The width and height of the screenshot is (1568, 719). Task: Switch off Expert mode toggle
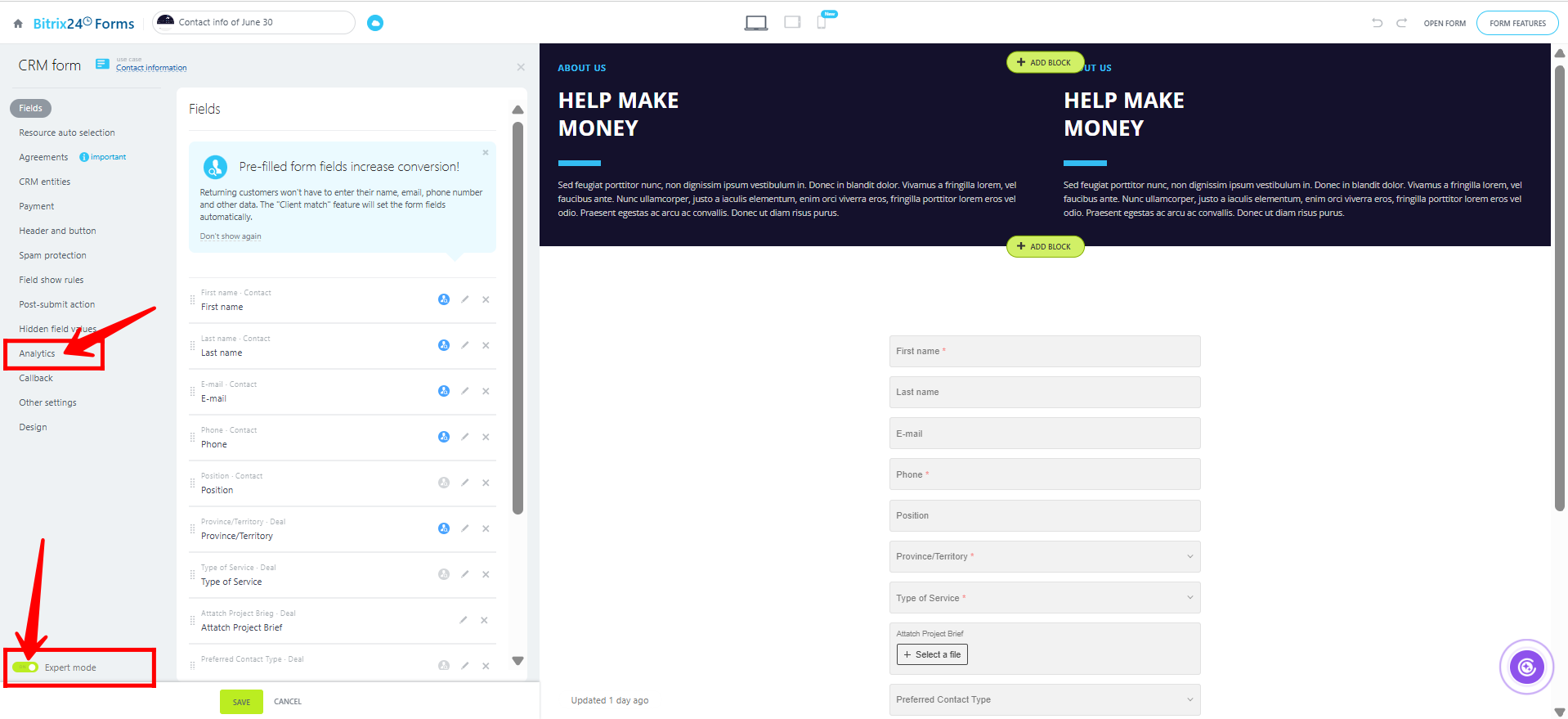(x=25, y=667)
